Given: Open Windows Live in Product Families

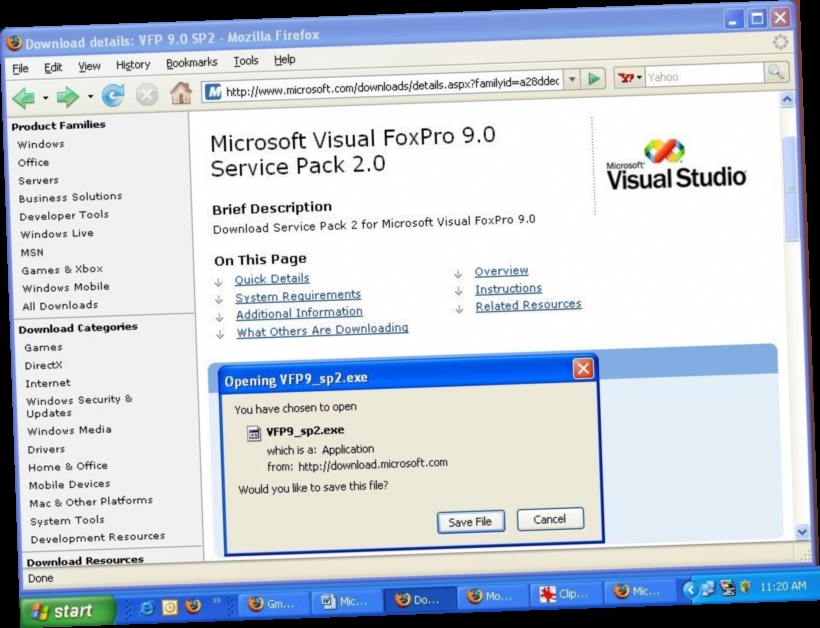Looking at the screenshot, I should coord(57,234).
